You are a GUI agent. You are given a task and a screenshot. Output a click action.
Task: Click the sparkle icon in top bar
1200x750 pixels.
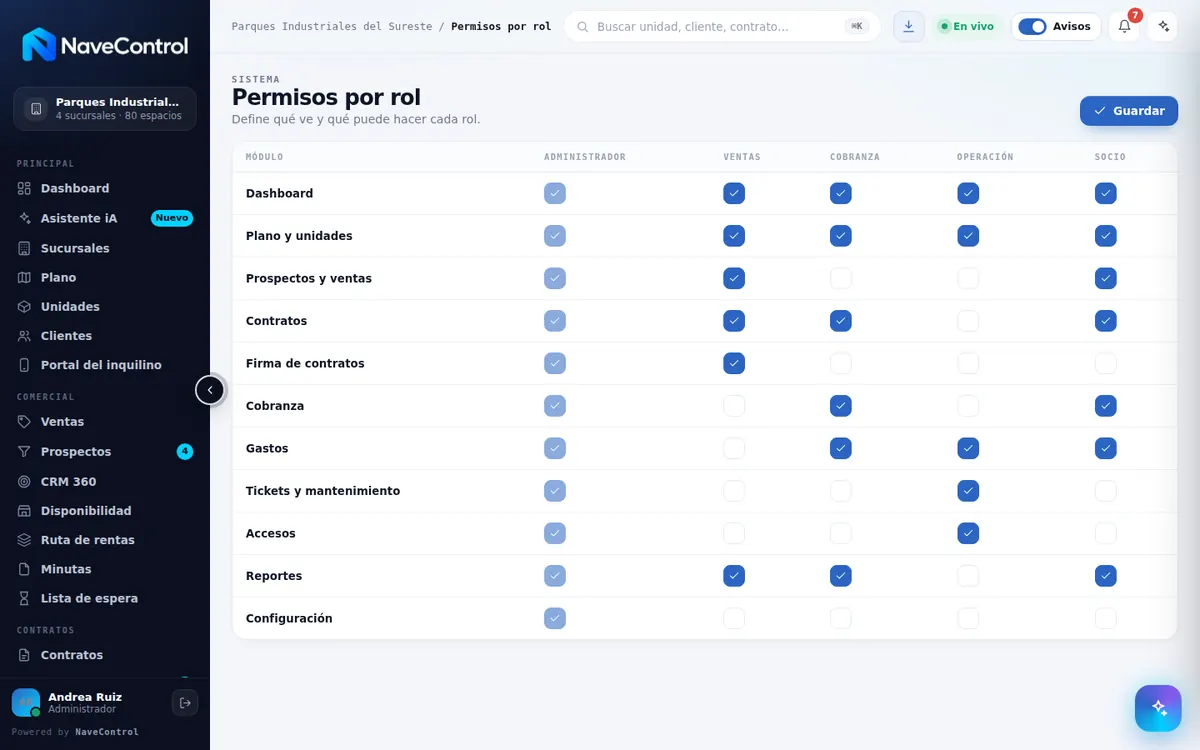pos(1162,26)
